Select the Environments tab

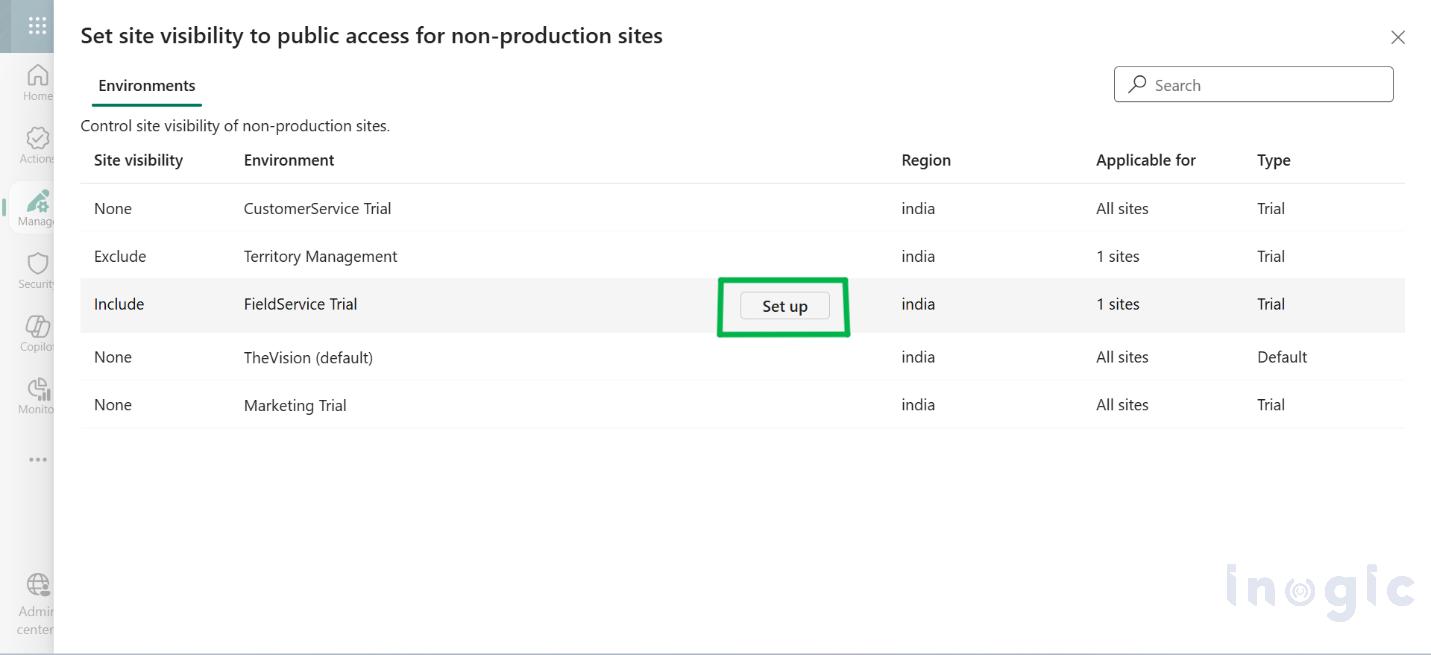click(x=147, y=86)
